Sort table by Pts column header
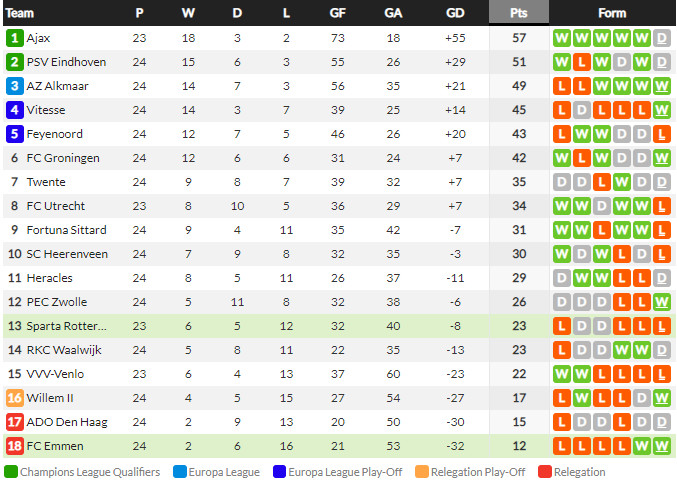The width and height of the screenshot is (677, 491). 518,13
